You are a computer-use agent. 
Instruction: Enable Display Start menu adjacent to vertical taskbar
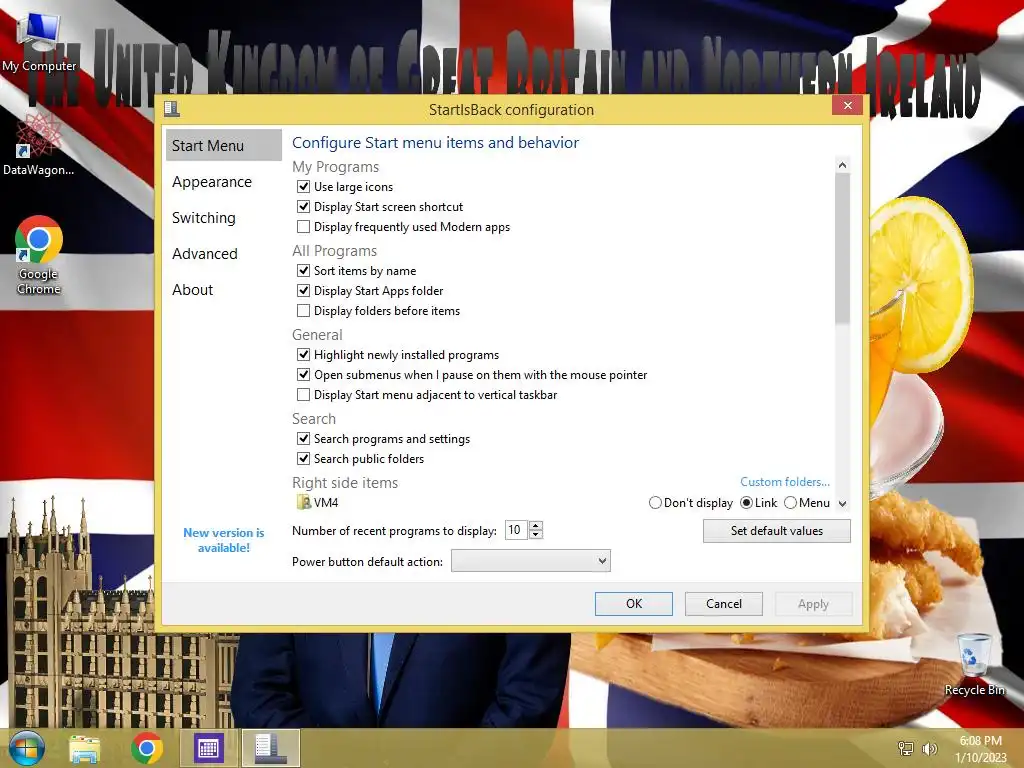(x=303, y=394)
